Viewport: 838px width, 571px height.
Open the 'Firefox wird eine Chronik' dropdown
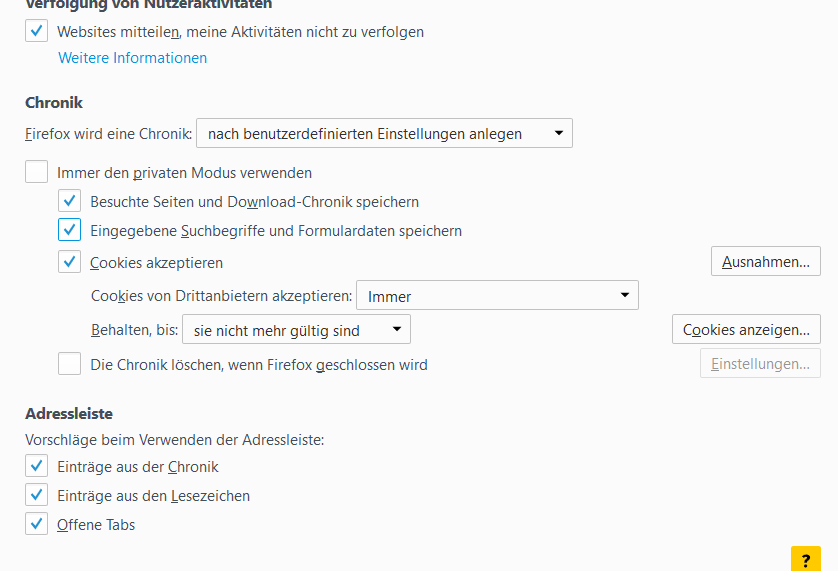(384, 133)
